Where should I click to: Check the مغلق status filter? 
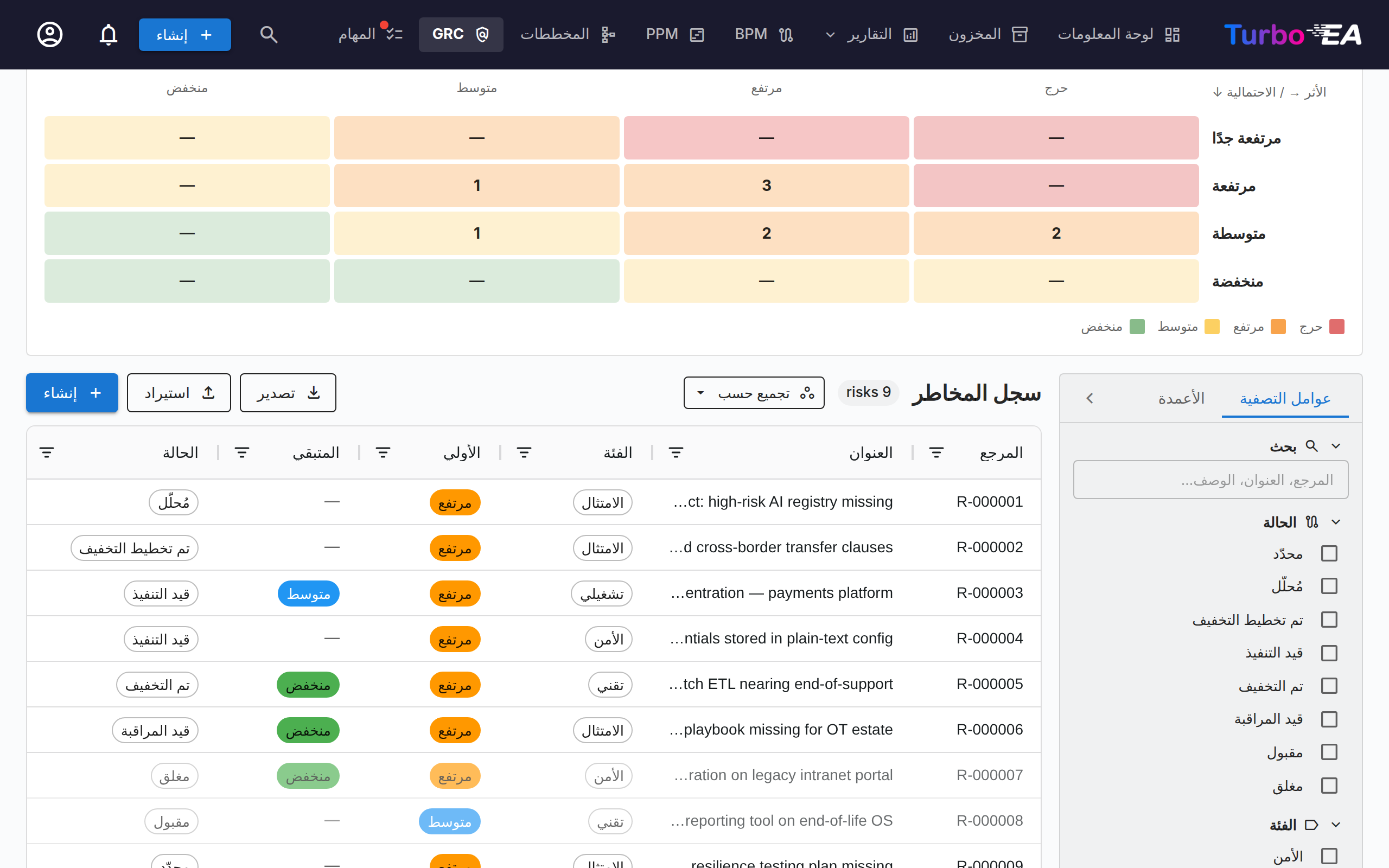[x=1329, y=786]
